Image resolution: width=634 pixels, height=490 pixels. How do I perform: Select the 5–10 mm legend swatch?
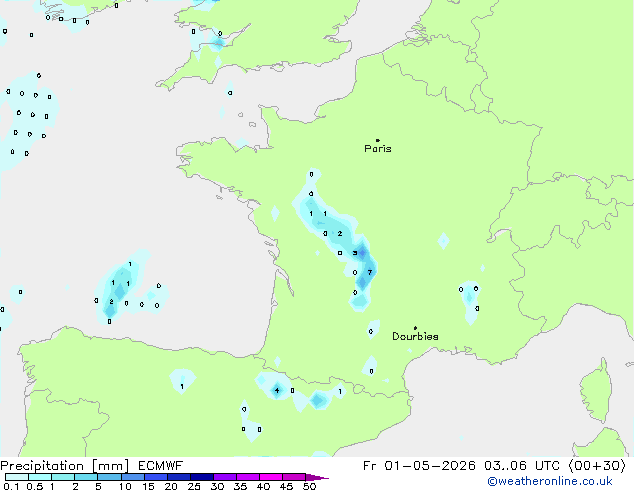tap(109, 477)
